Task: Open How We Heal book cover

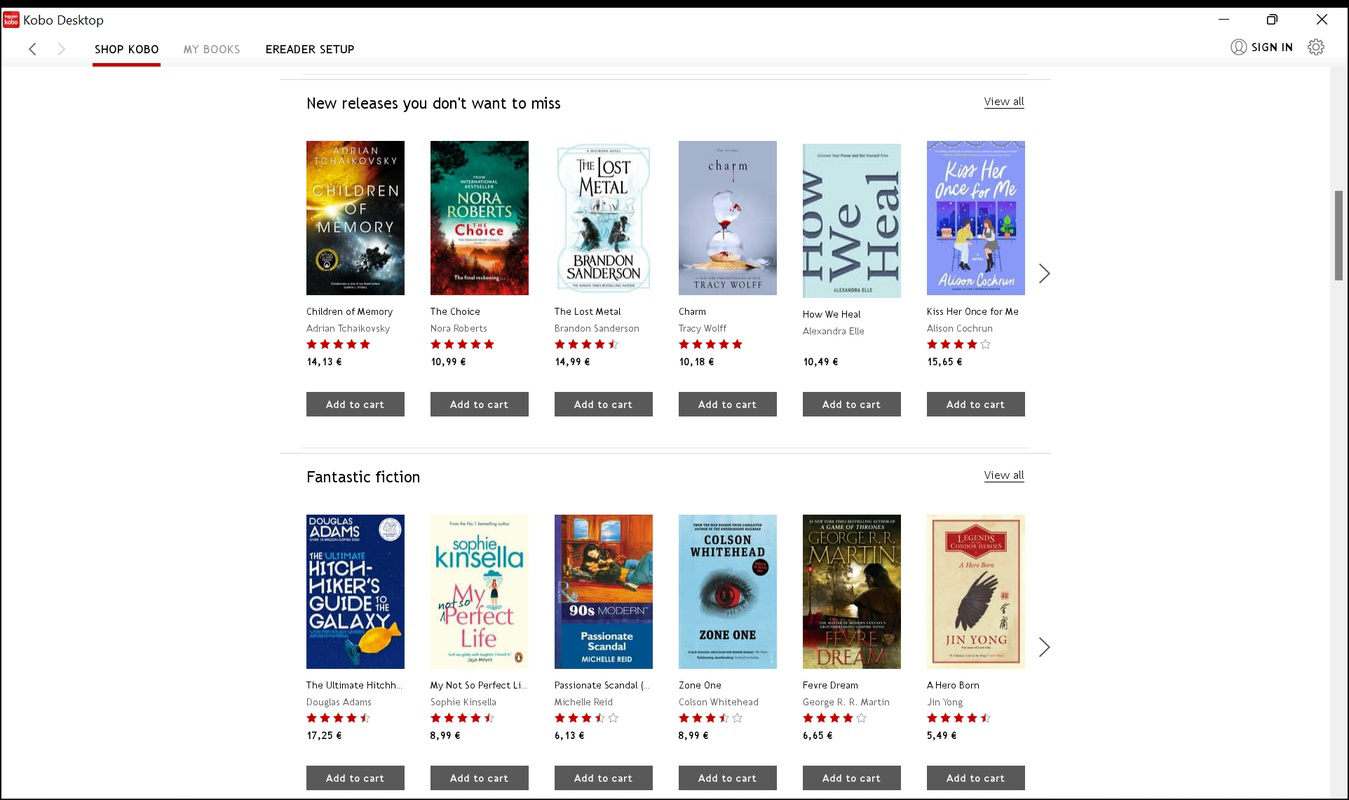Action: [x=851, y=220]
